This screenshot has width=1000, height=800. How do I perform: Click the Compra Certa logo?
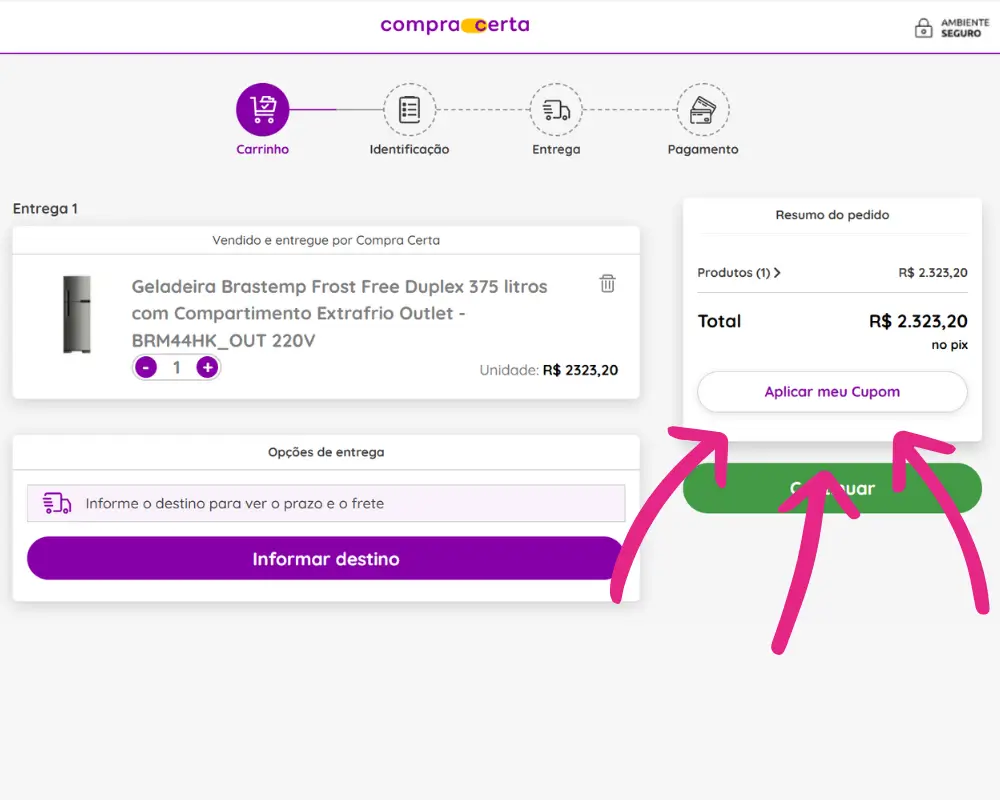click(455, 25)
